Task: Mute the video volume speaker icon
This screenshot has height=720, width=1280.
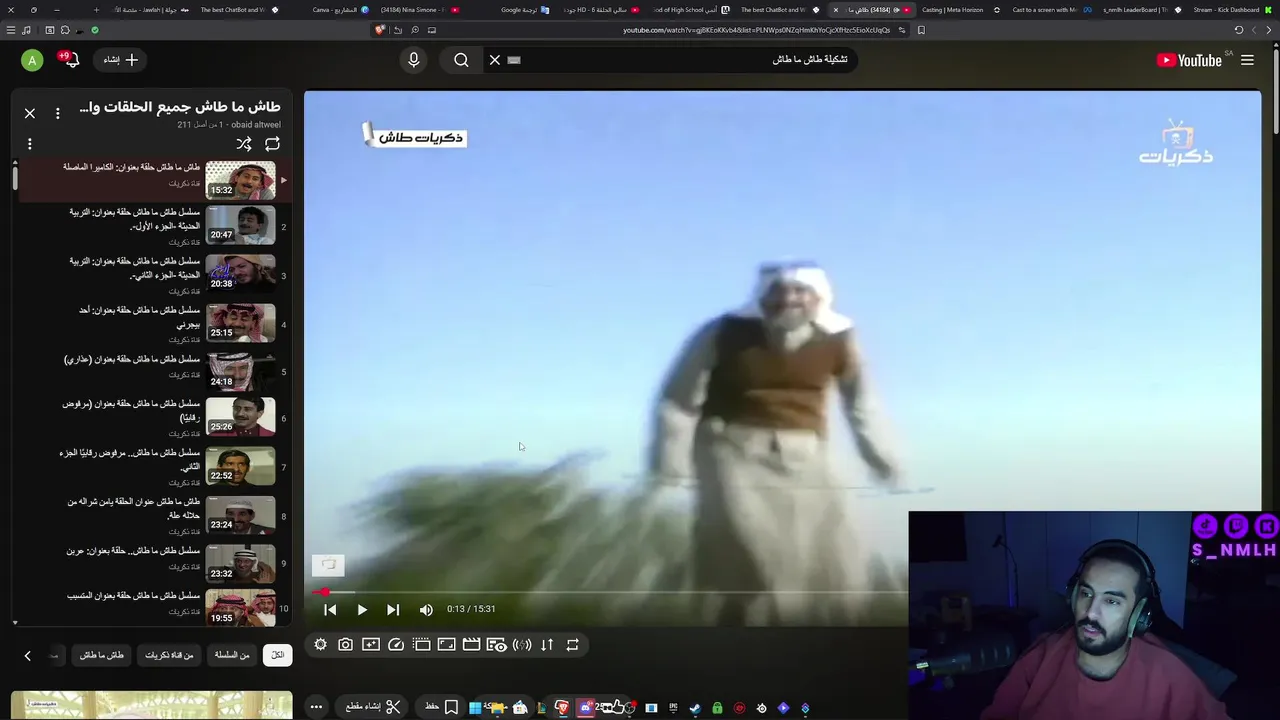Action: click(426, 609)
